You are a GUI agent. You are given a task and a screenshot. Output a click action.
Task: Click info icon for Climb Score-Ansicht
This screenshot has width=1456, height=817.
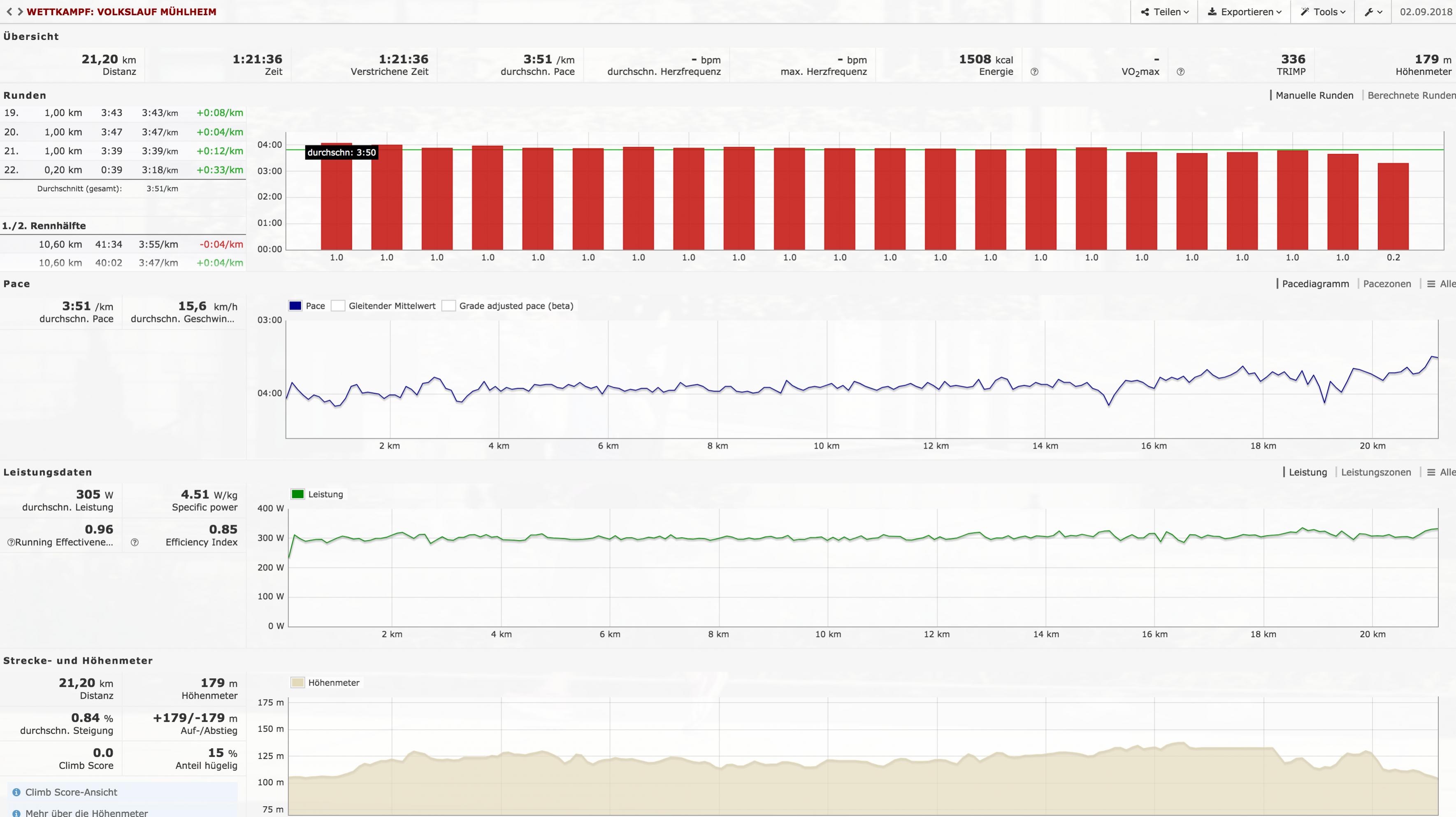click(16, 792)
